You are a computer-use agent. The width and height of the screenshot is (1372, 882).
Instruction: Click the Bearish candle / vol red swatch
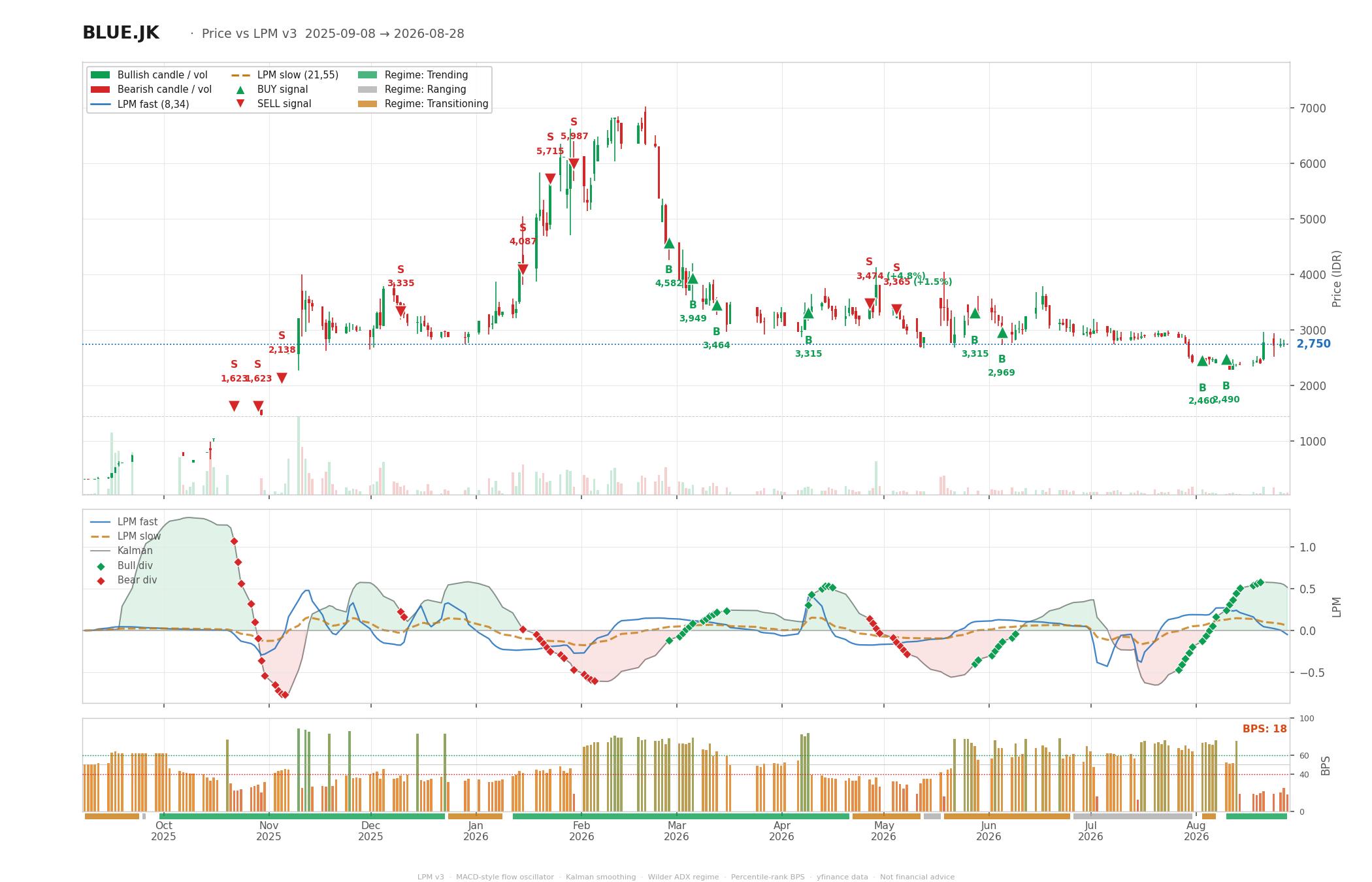pos(101,90)
